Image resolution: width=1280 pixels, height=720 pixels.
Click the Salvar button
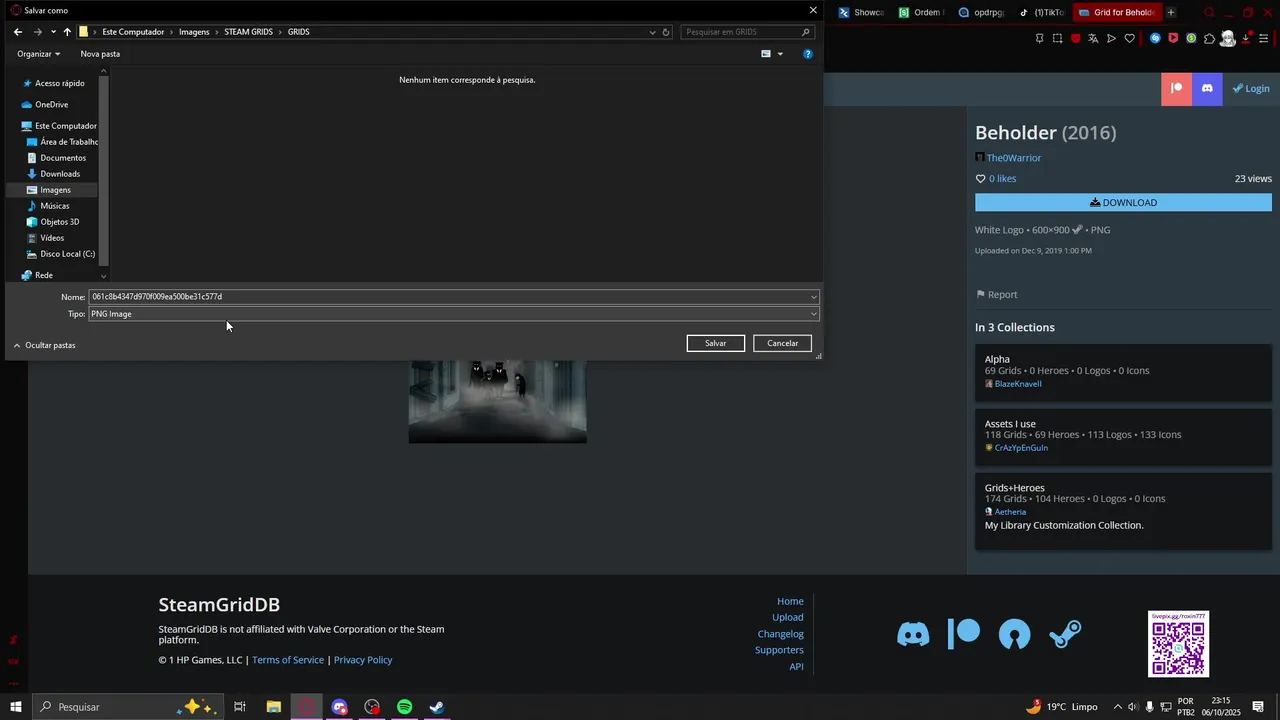pos(716,343)
